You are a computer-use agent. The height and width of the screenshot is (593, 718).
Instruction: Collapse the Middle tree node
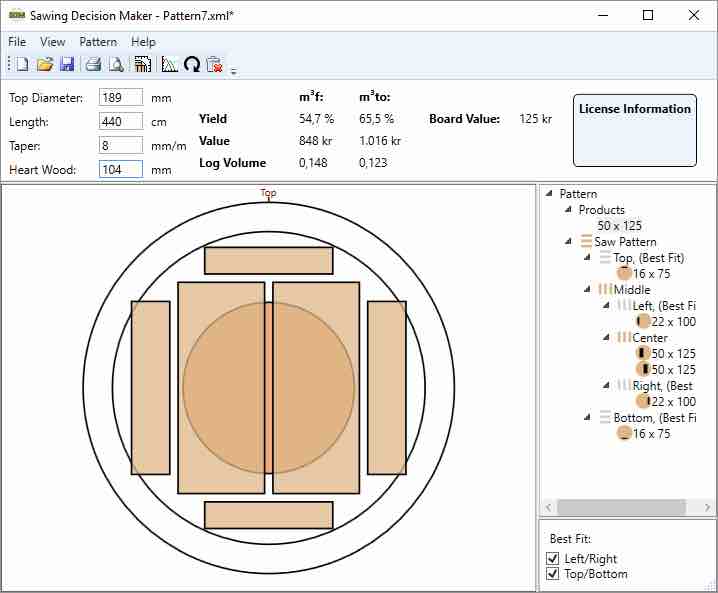pos(588,290)
